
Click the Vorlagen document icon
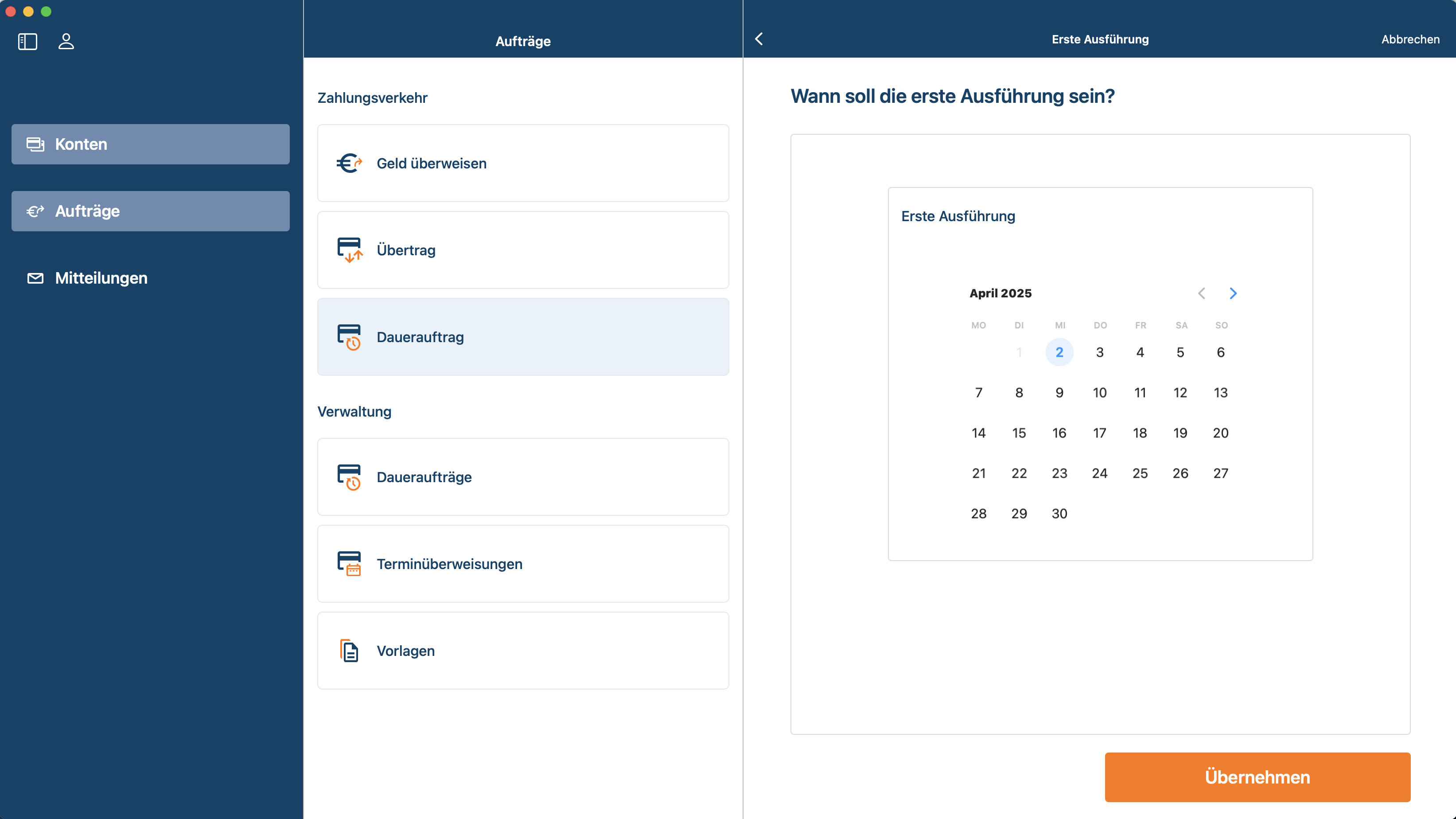349,651
